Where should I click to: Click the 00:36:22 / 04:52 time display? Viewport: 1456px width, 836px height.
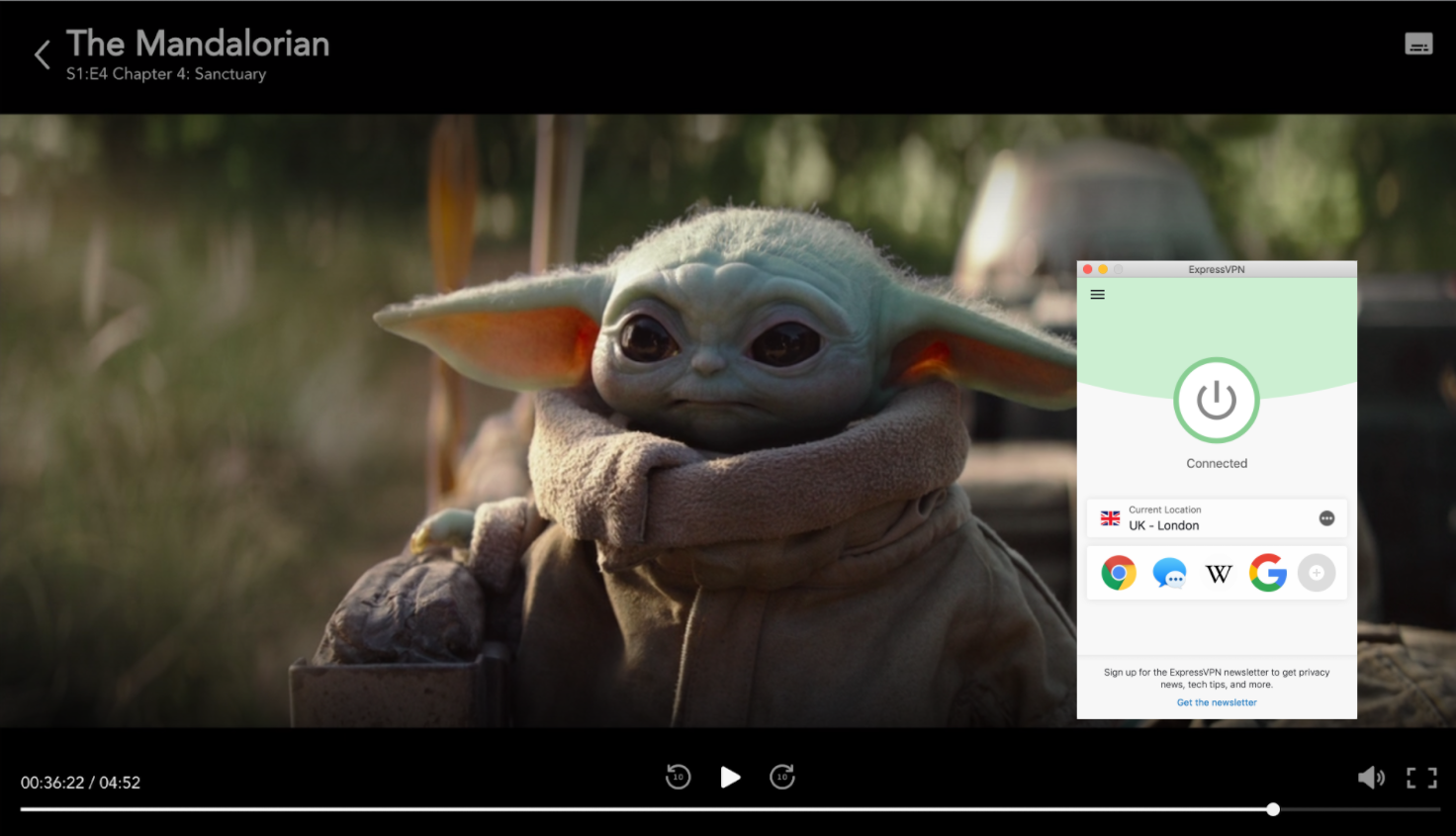[80, 783]
